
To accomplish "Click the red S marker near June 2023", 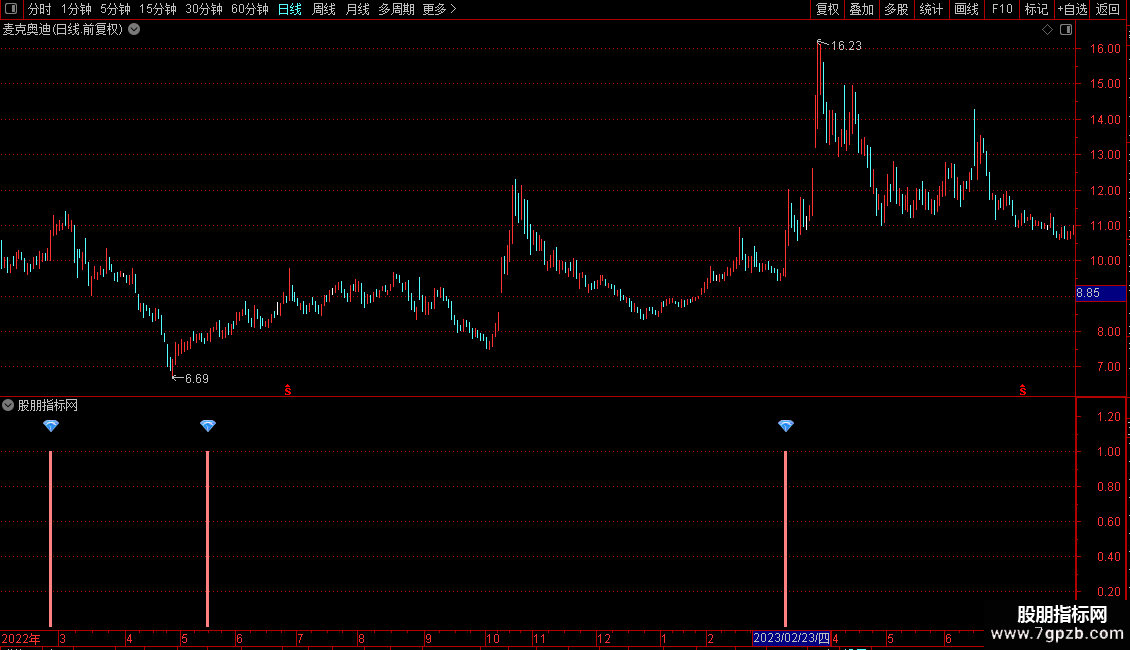I will (1023, 390).
